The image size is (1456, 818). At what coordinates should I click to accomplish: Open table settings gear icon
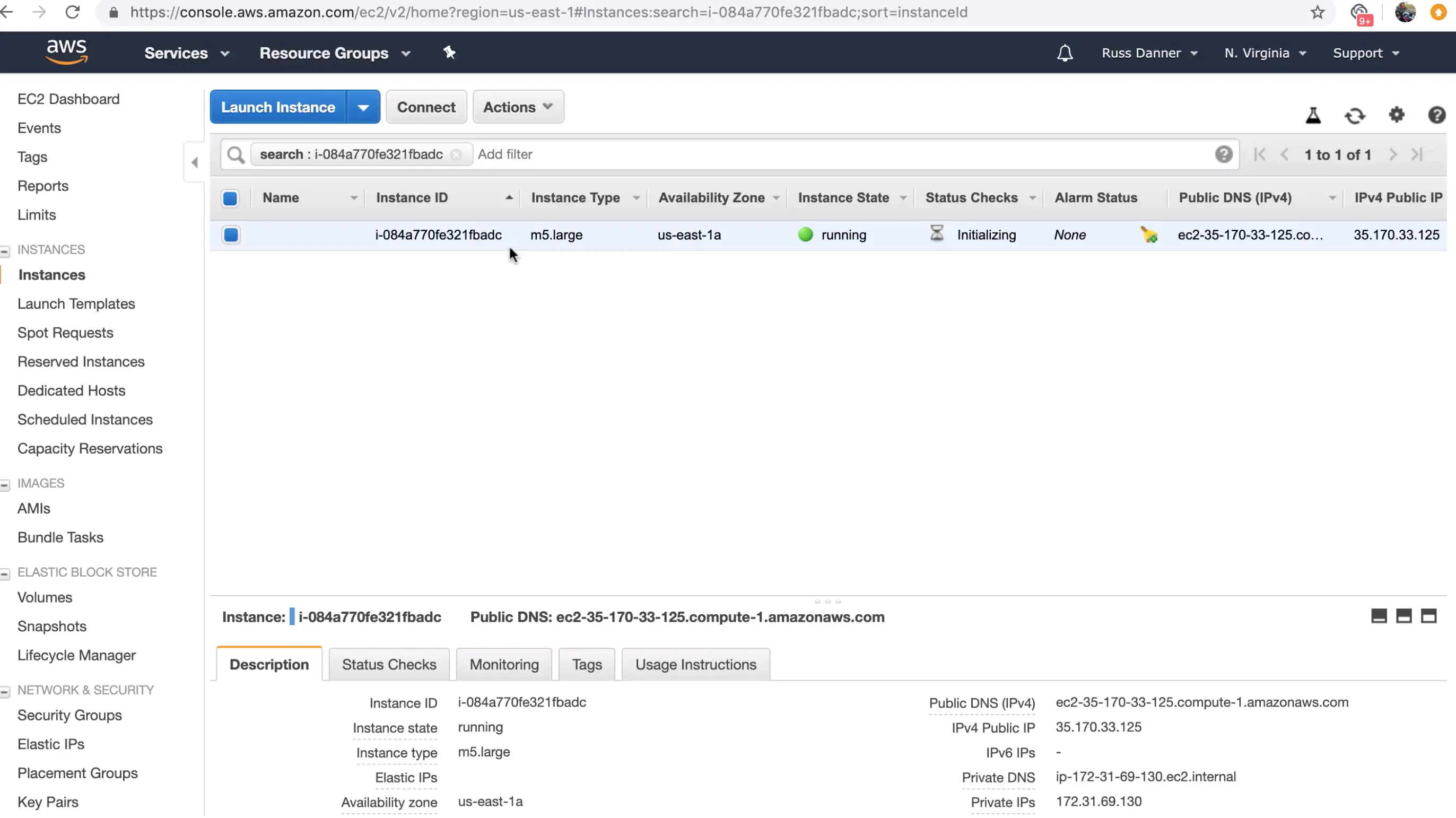[1396, 115]
